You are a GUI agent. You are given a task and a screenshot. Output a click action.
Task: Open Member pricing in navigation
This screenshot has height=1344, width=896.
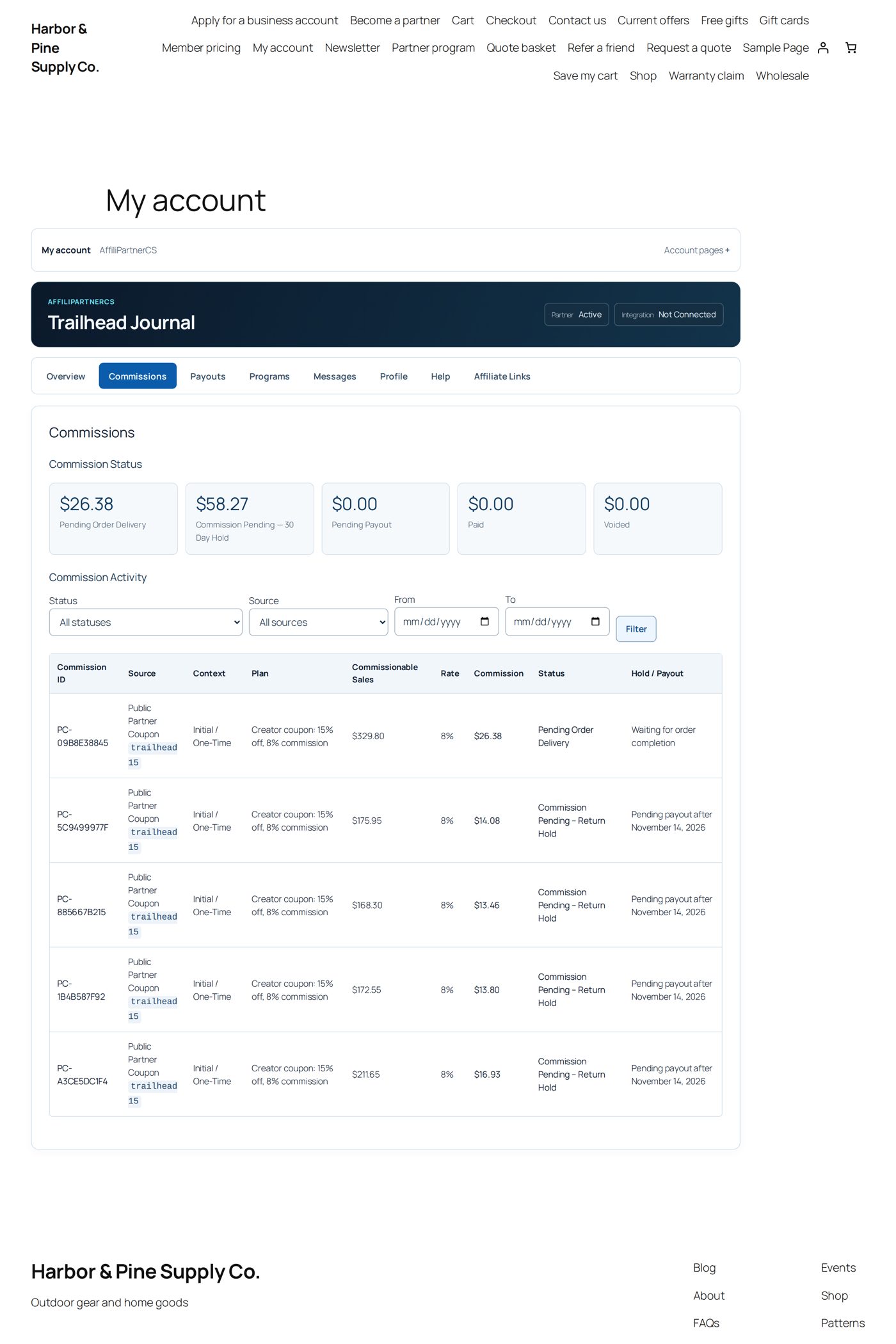pyautogui.click(x=201, y=48)
